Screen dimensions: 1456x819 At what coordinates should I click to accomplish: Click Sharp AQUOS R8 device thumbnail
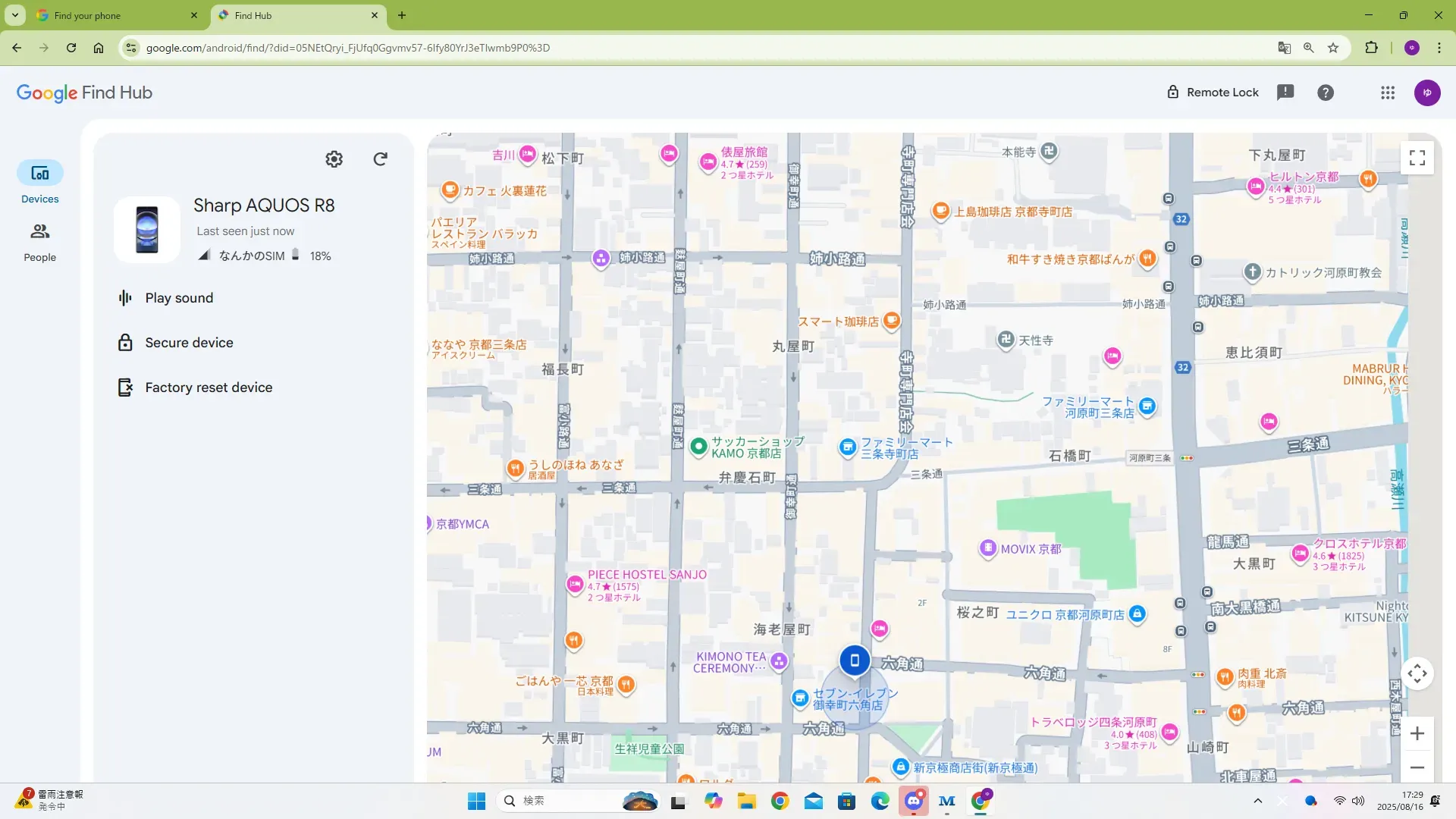(147, 230)
